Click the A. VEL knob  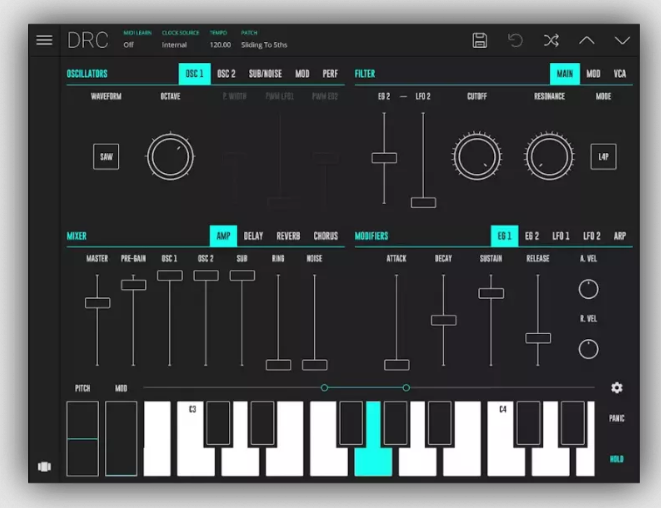pyautogui.click(x=588, y=289)
